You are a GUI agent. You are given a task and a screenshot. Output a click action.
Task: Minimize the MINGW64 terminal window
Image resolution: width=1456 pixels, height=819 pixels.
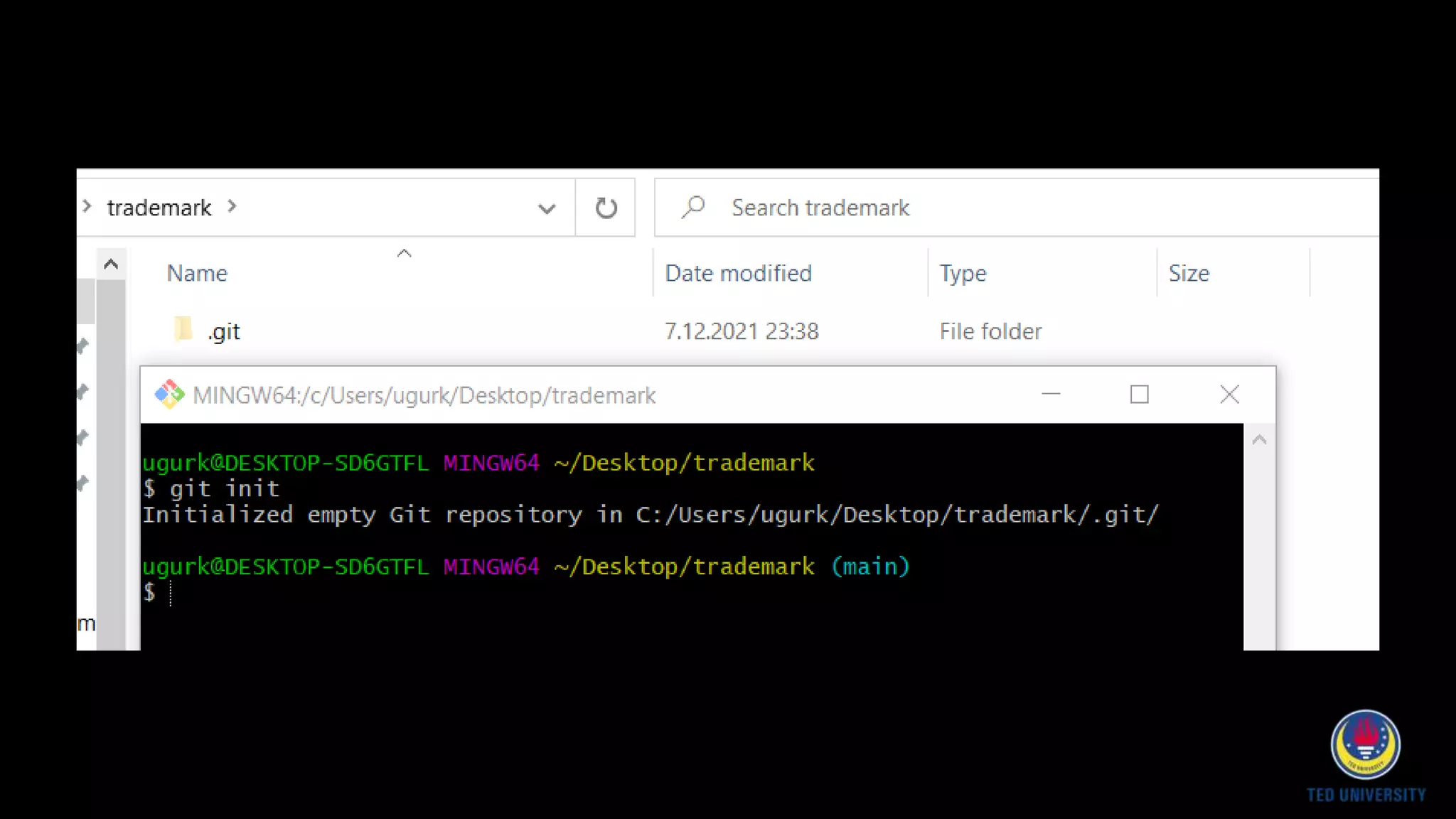1051,395
